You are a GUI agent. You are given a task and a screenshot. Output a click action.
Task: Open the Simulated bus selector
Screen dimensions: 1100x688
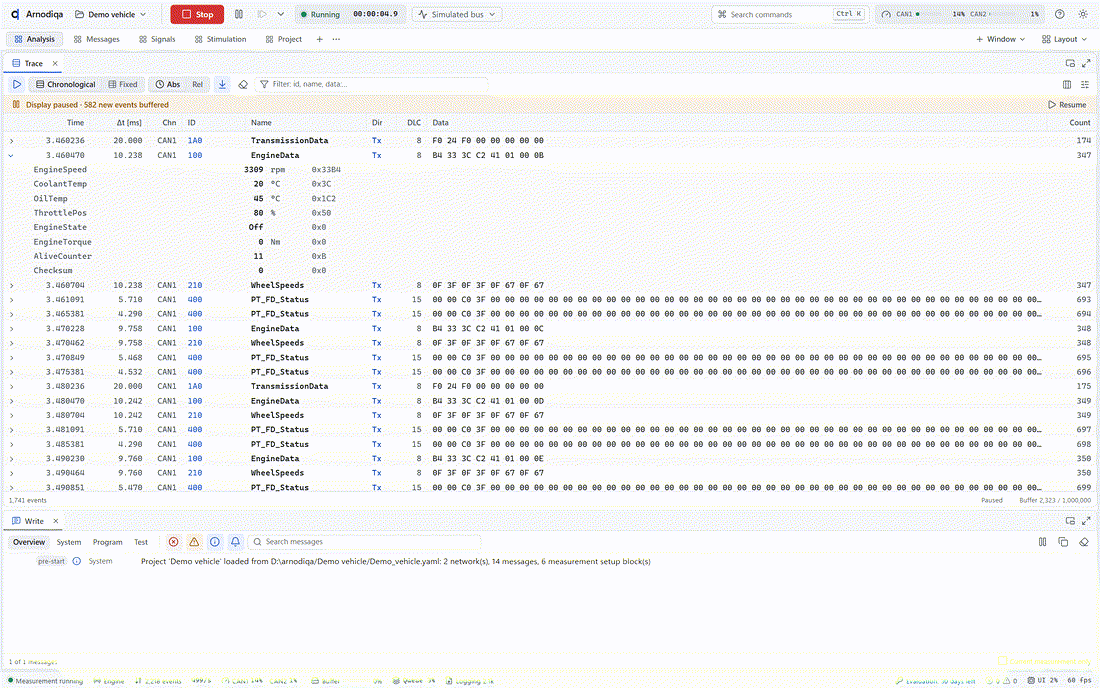point(457,14)
